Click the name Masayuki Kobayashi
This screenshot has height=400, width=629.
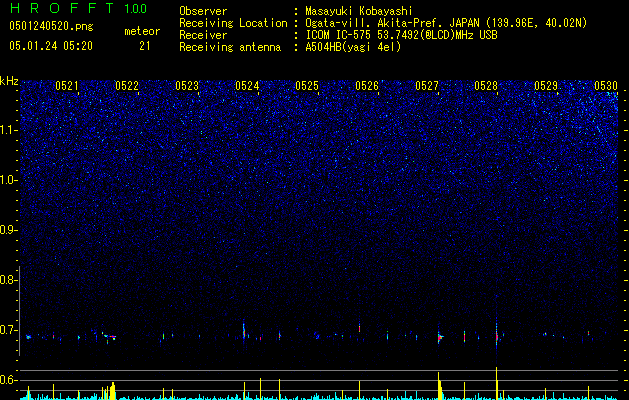click(359, 11)
